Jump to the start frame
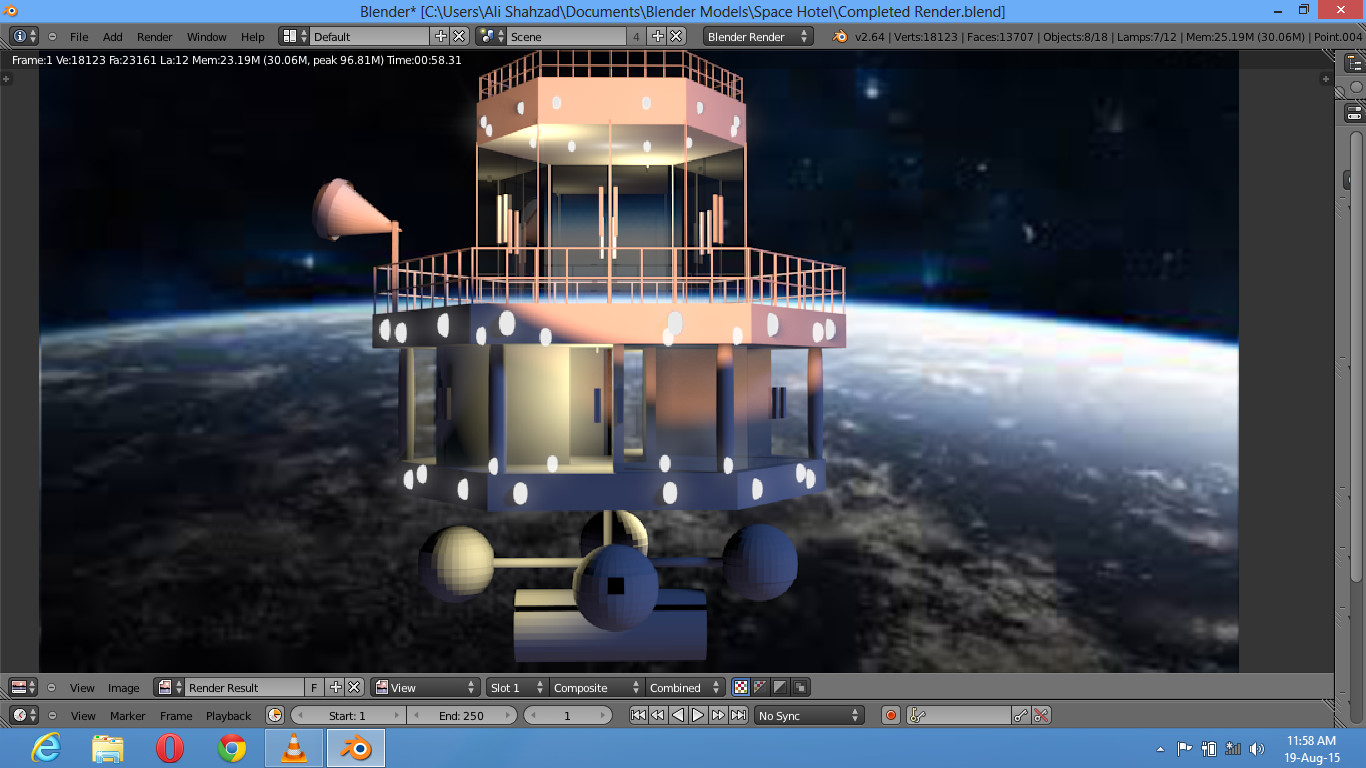 [x=638, y=716]
